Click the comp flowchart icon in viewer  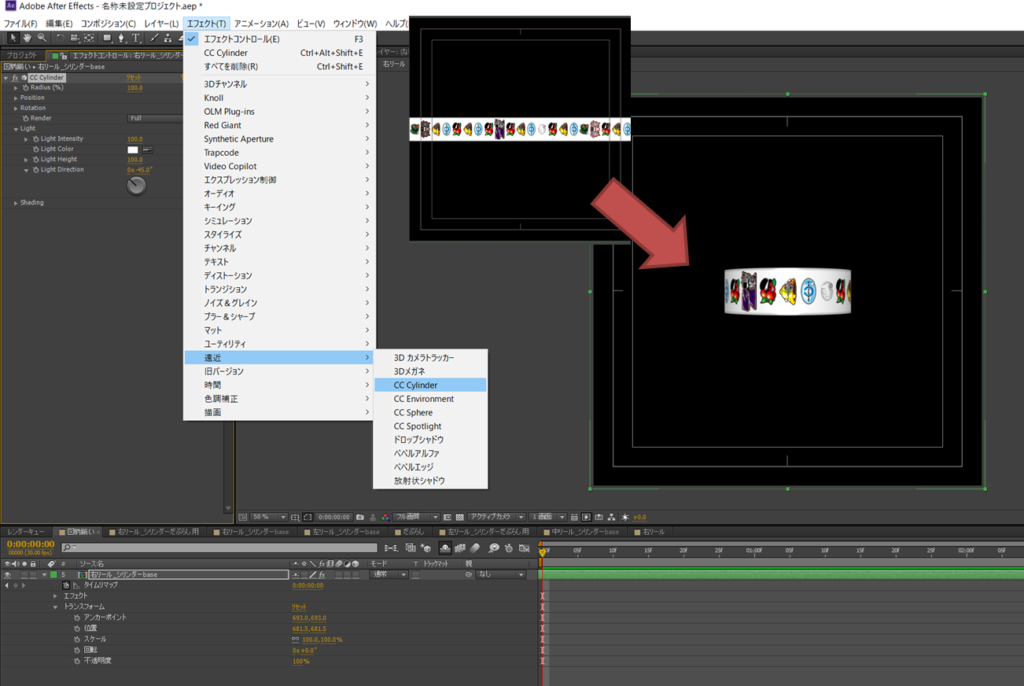click(611, 517)
